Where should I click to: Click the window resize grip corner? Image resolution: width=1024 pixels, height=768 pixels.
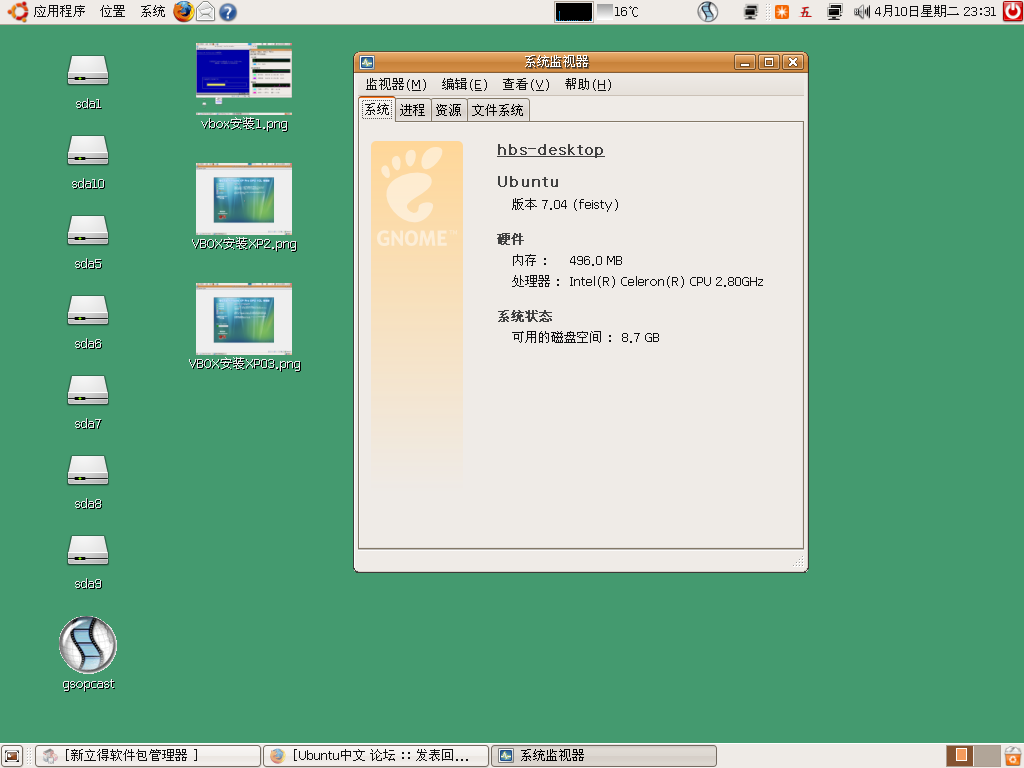[x=798, y=561]
